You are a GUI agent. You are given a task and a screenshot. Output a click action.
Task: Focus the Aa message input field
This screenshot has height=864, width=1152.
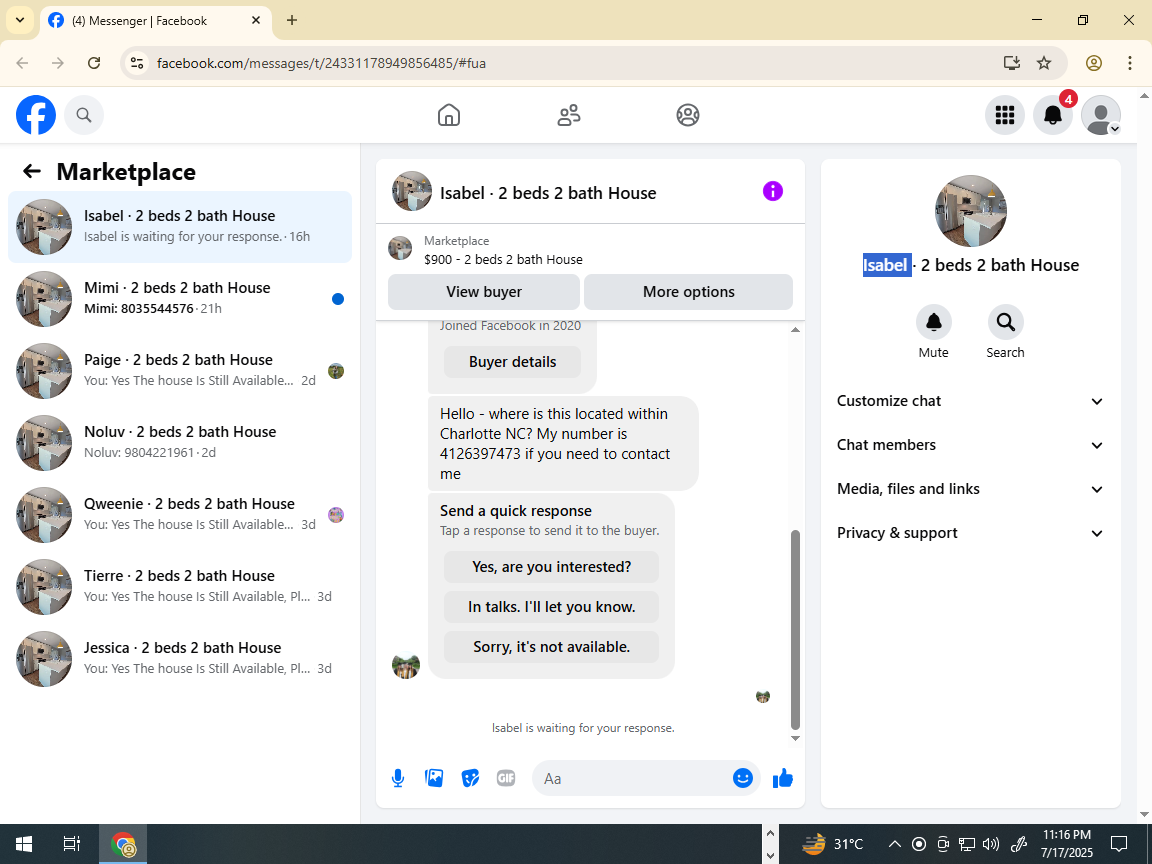coord(635,778)
